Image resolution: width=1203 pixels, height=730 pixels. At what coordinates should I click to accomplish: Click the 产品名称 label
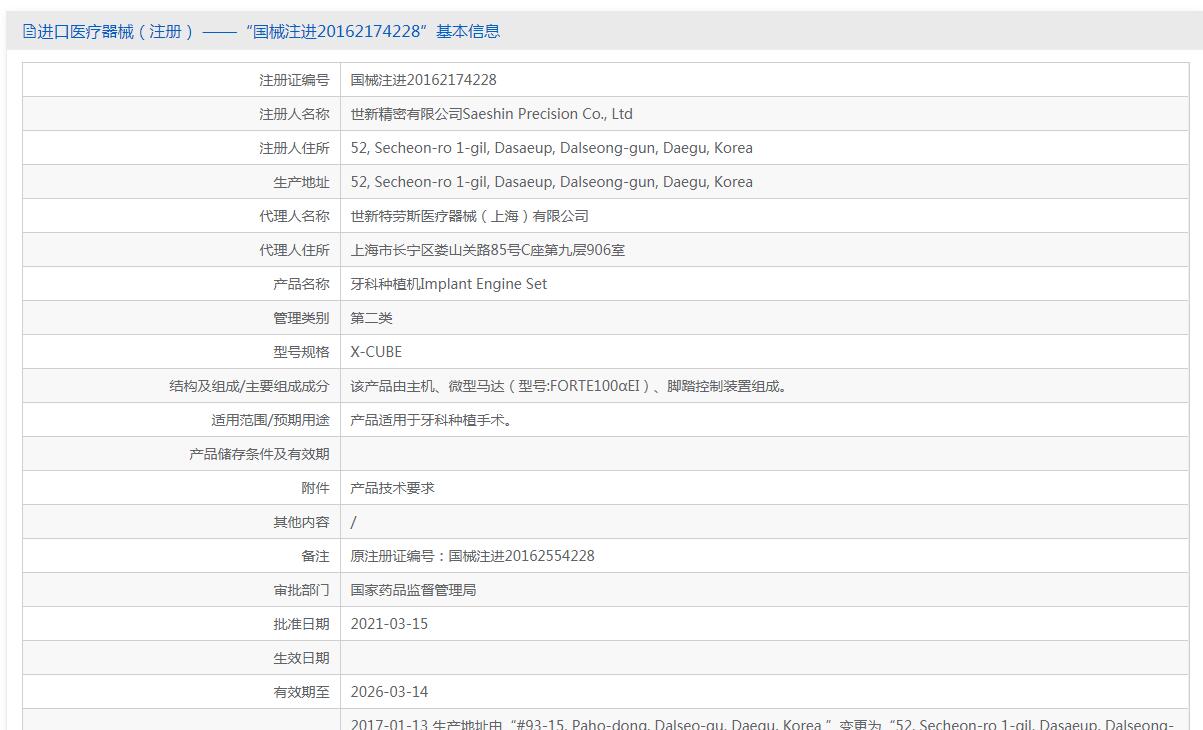pos(301,284)
